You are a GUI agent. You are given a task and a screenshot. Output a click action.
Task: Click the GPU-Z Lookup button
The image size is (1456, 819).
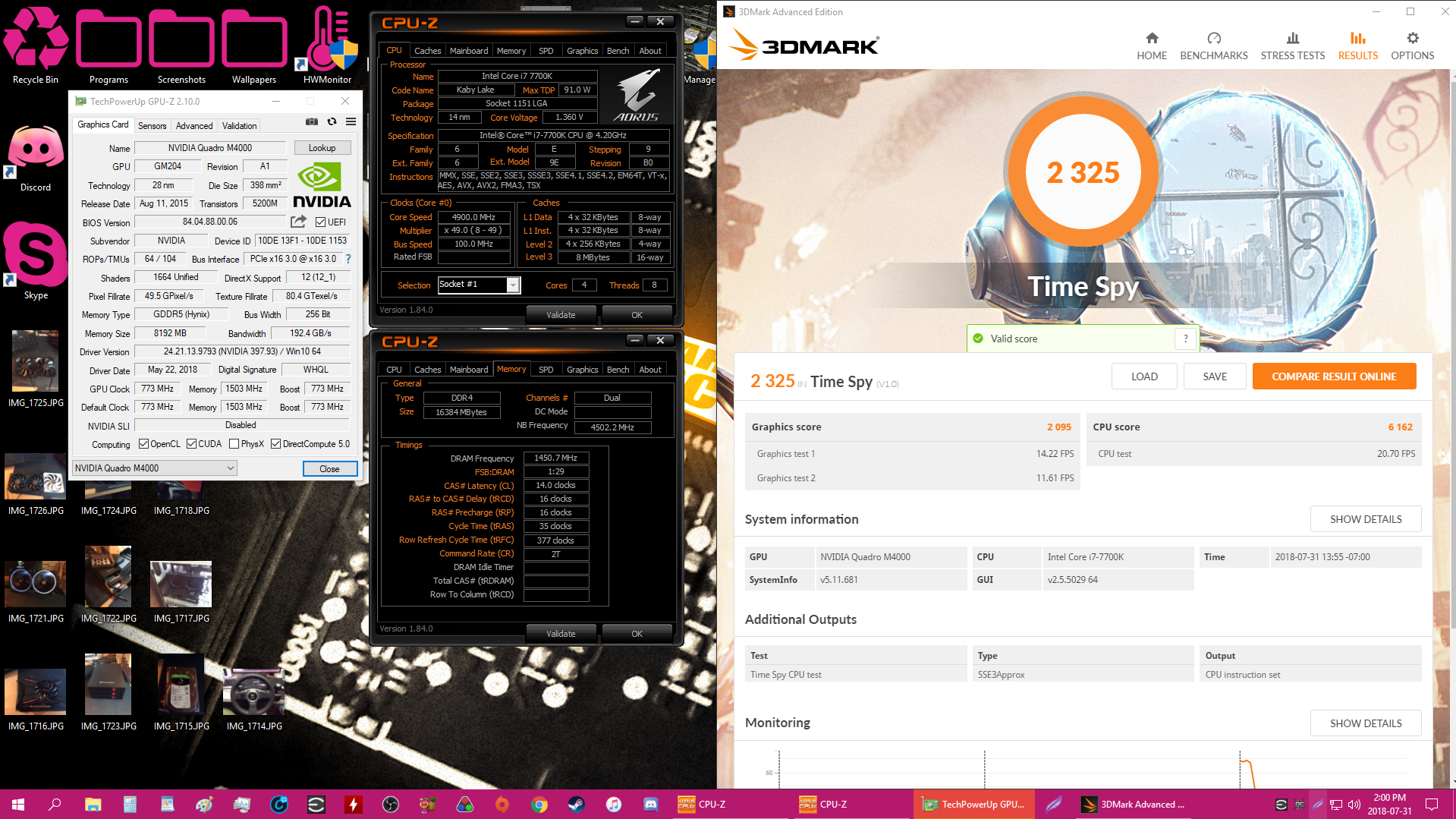322,148
